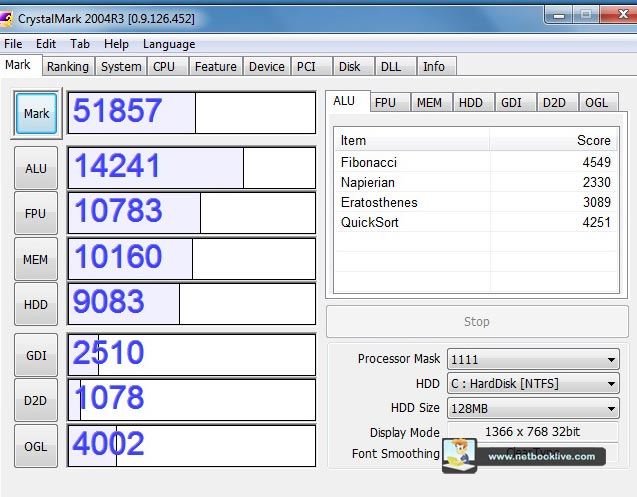
Task: Run the HDD benchmark button
Action: pyautogui.click(x=36, y=304)
